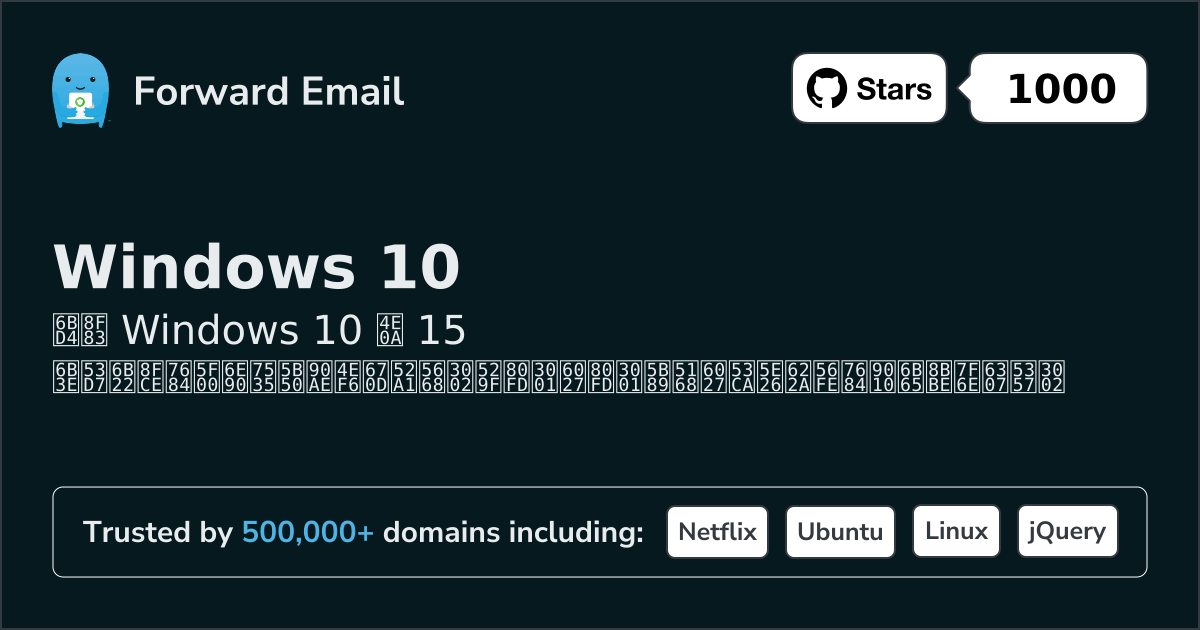Choose the Linux badge
The image size is (1200, 630).
956,532
